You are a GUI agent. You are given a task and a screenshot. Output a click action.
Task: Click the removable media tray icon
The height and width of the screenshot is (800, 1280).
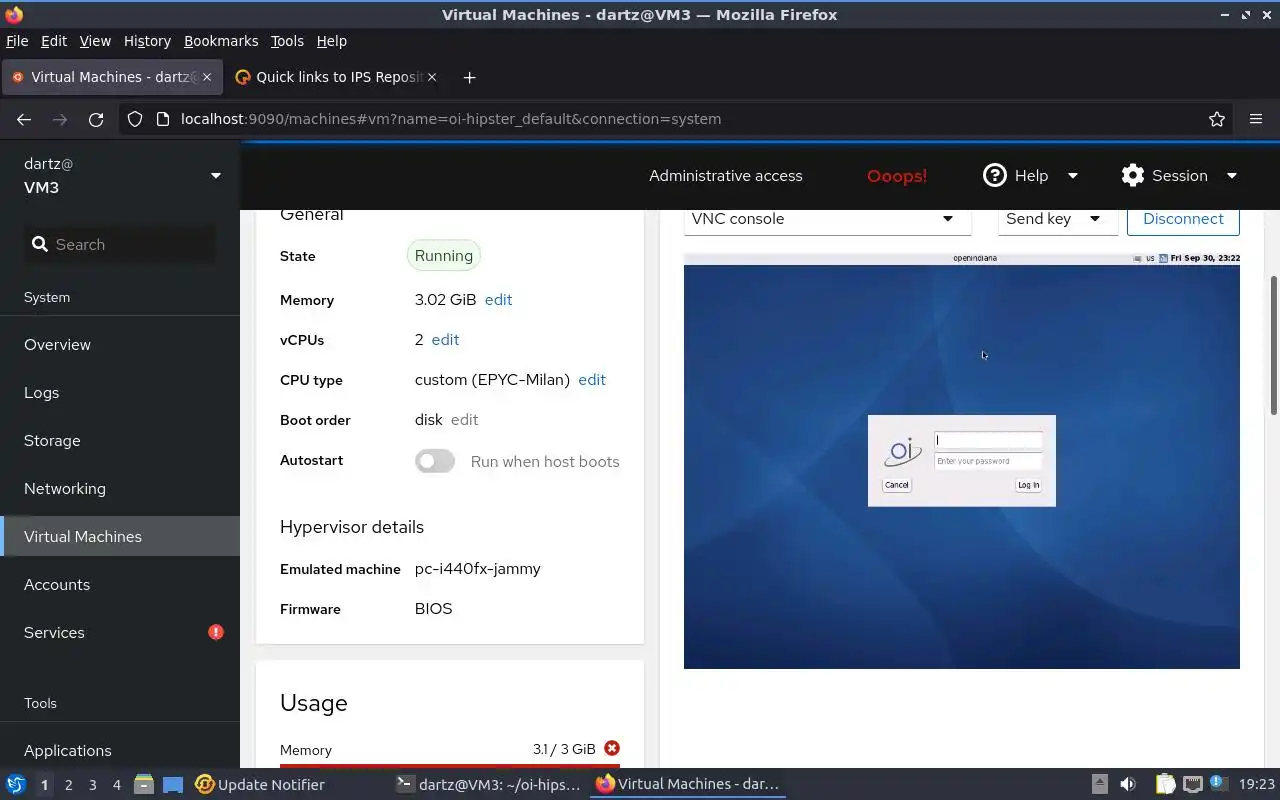(x=1099, y=784)
